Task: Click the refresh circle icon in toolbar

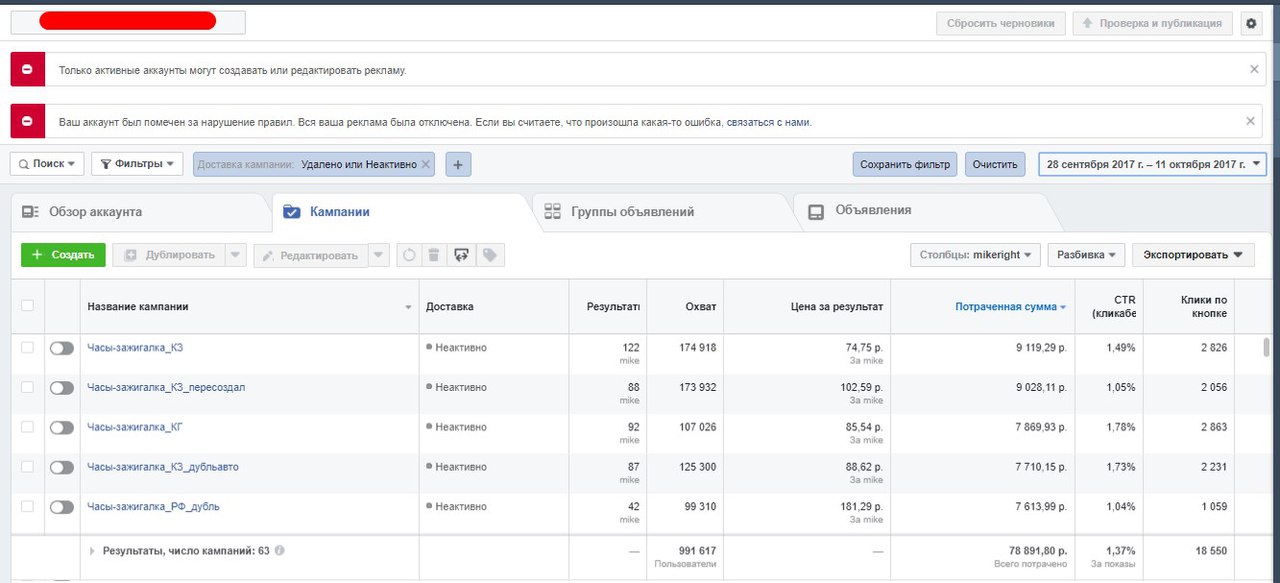Action: [x=408, y=255]
